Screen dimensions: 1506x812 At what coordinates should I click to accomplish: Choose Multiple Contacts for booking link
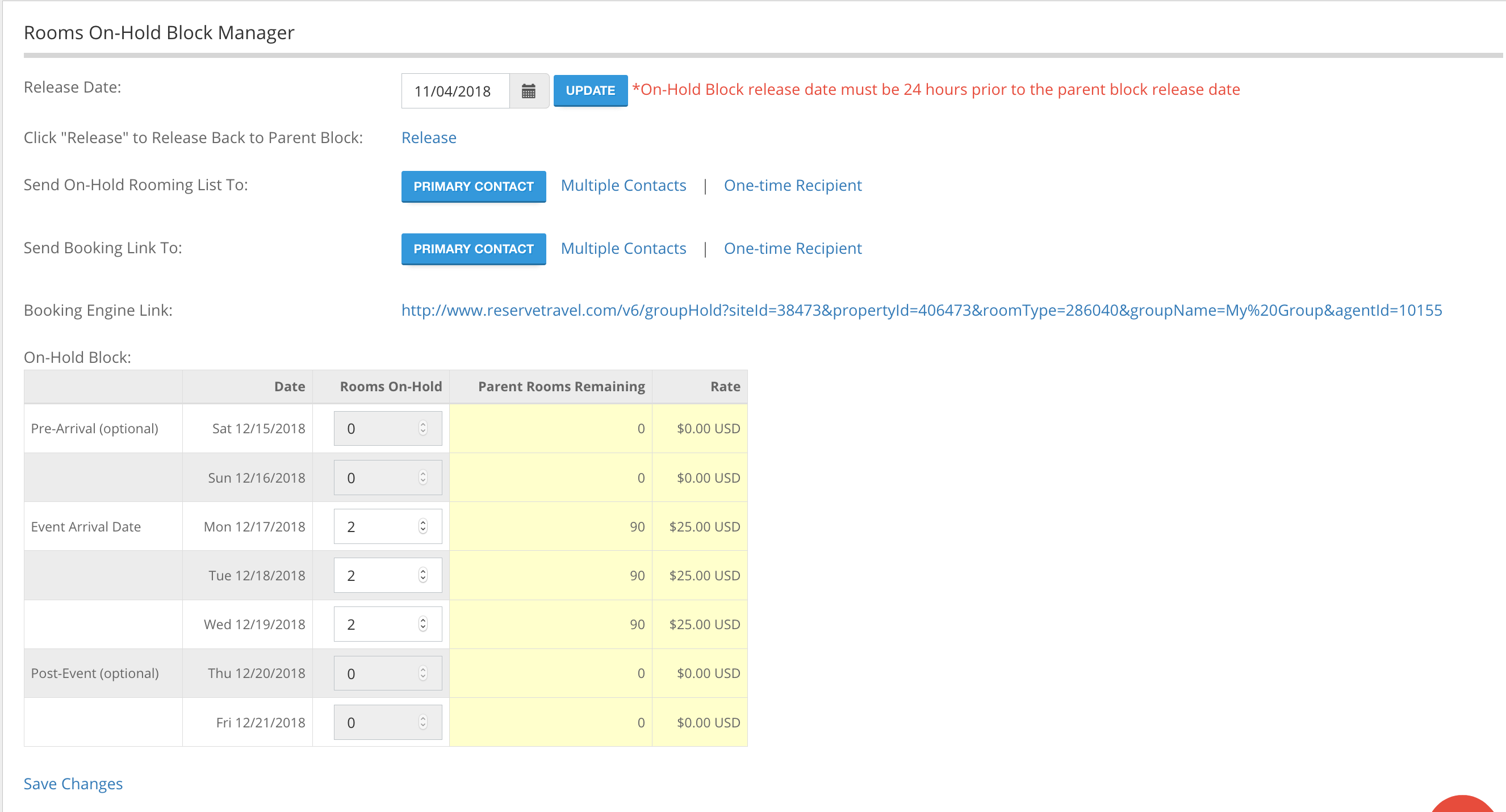(x=622, y=249)
